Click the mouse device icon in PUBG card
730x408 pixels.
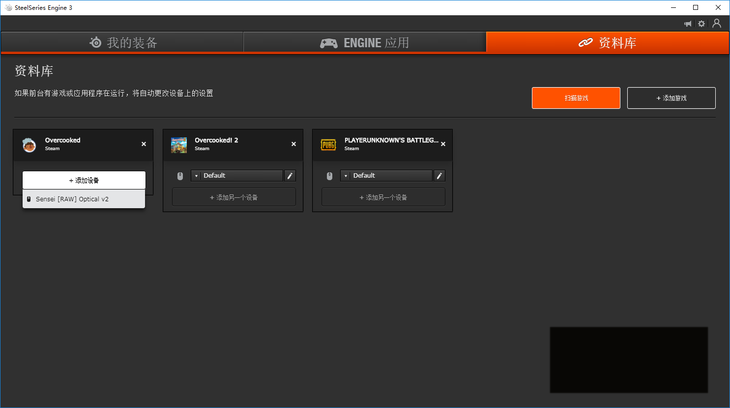330,176
